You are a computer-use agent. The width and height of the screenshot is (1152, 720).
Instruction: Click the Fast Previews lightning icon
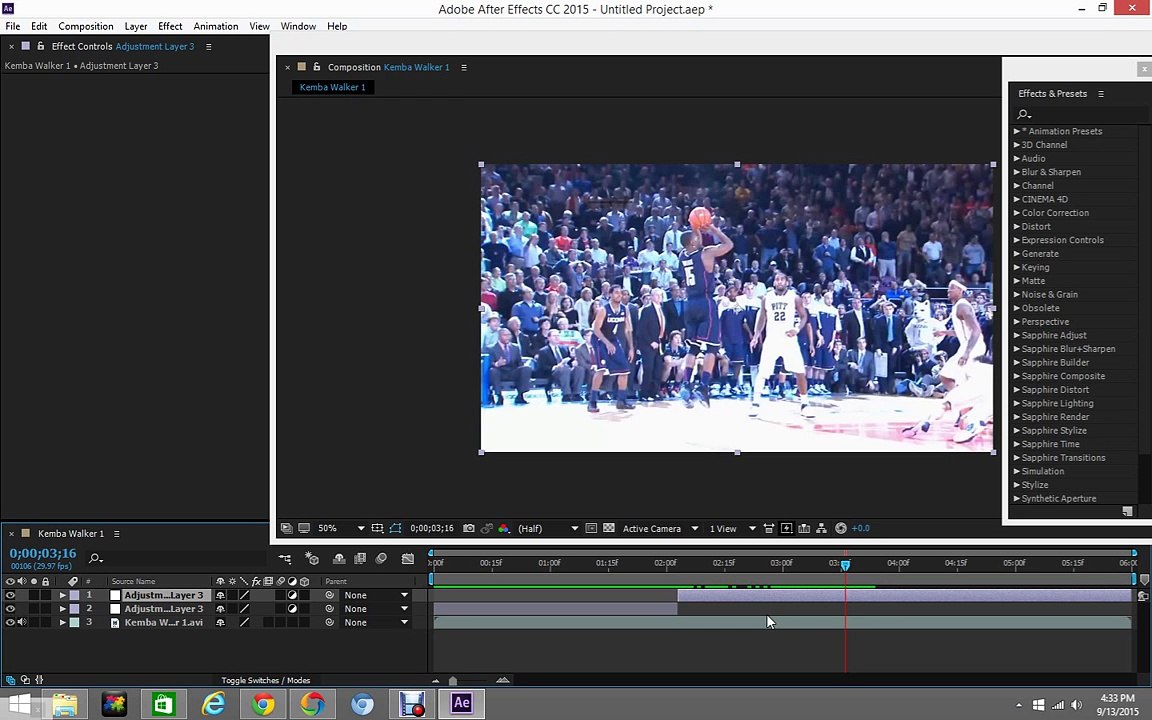786,528
